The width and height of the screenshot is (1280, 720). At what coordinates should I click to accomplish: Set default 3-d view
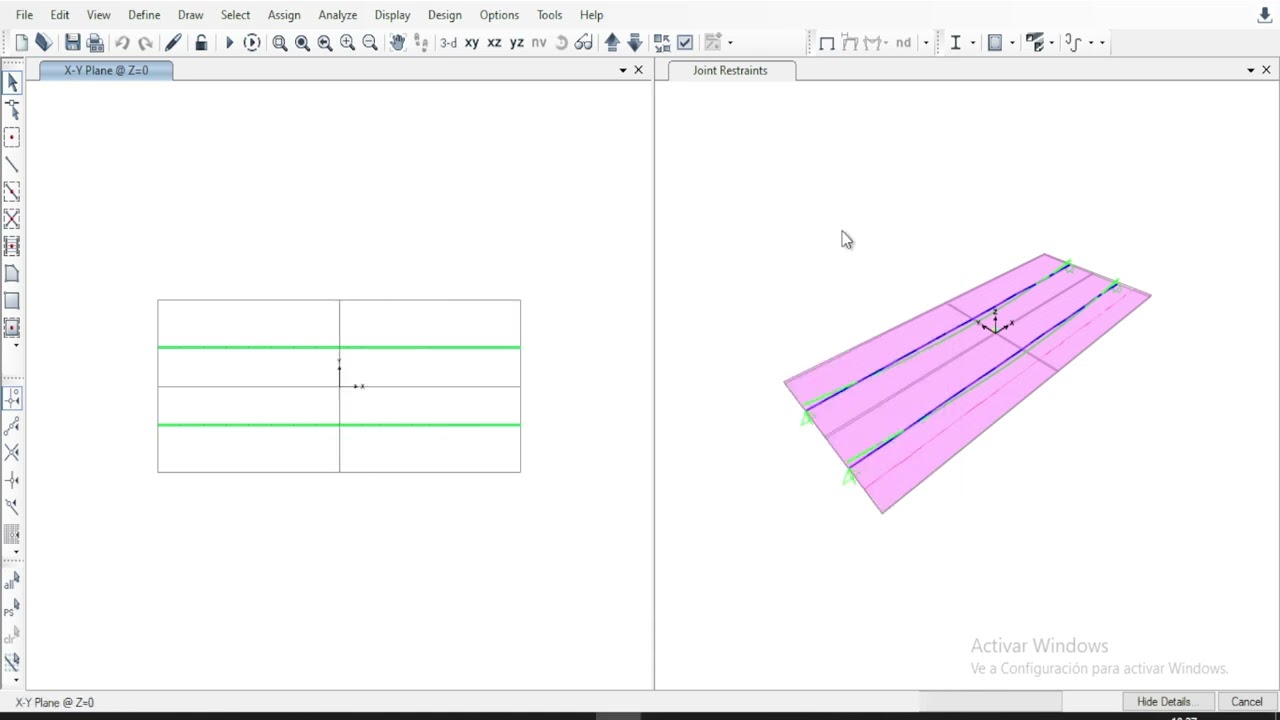(448, 42)
